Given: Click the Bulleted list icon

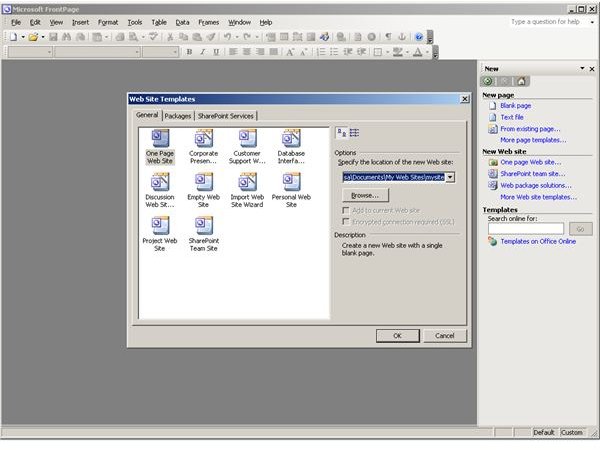Looking at the screenshot, I should [x=334, y=52].
